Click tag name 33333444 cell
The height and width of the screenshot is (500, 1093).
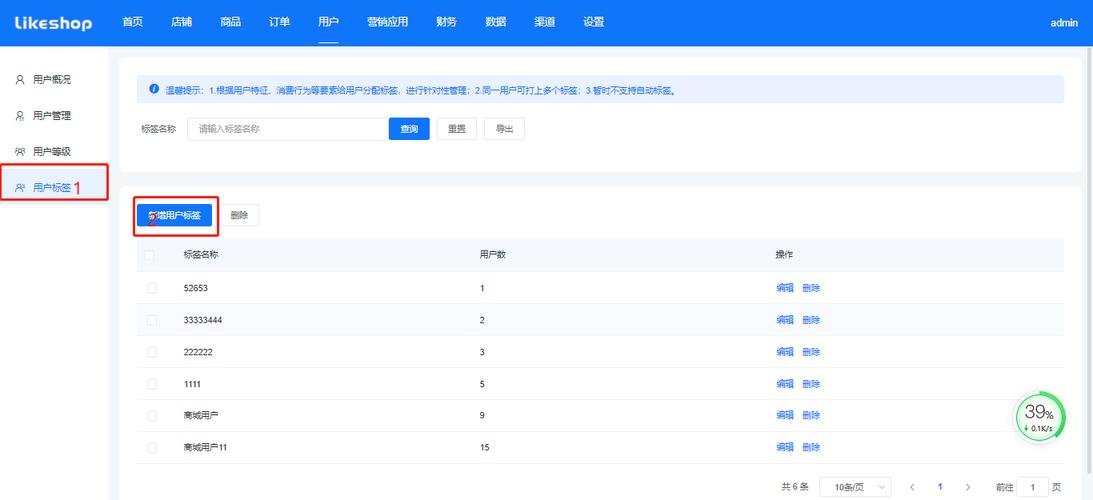point(203,320)
